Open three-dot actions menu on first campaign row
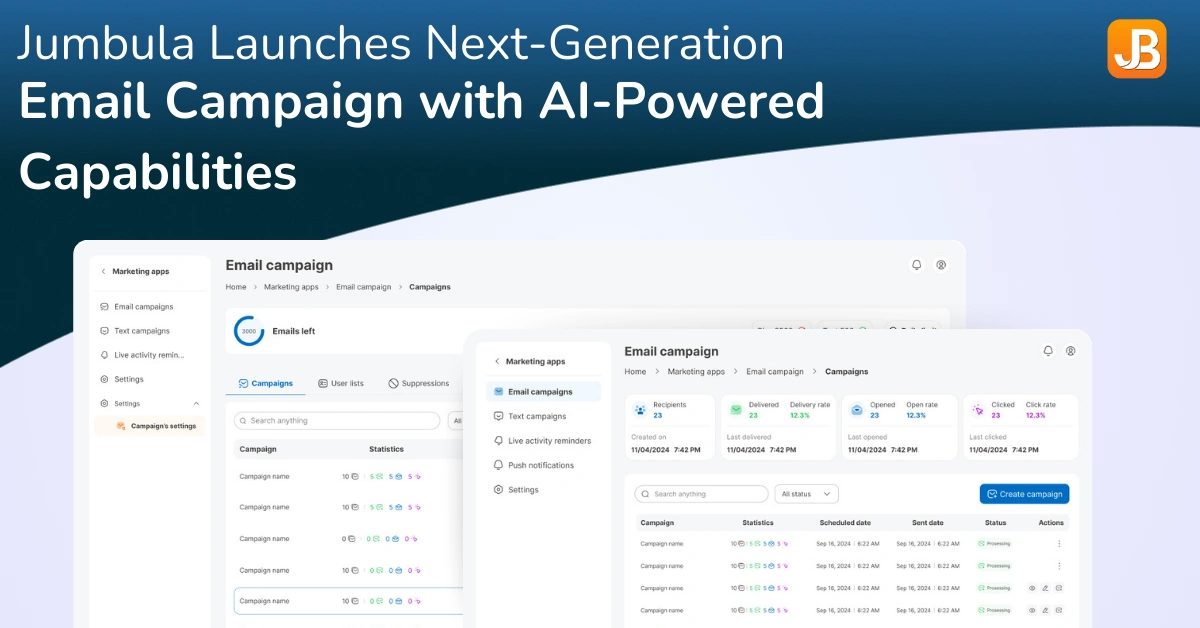Image resolution: width=1200 pixels, height=628 pixels. point(1059,544)
